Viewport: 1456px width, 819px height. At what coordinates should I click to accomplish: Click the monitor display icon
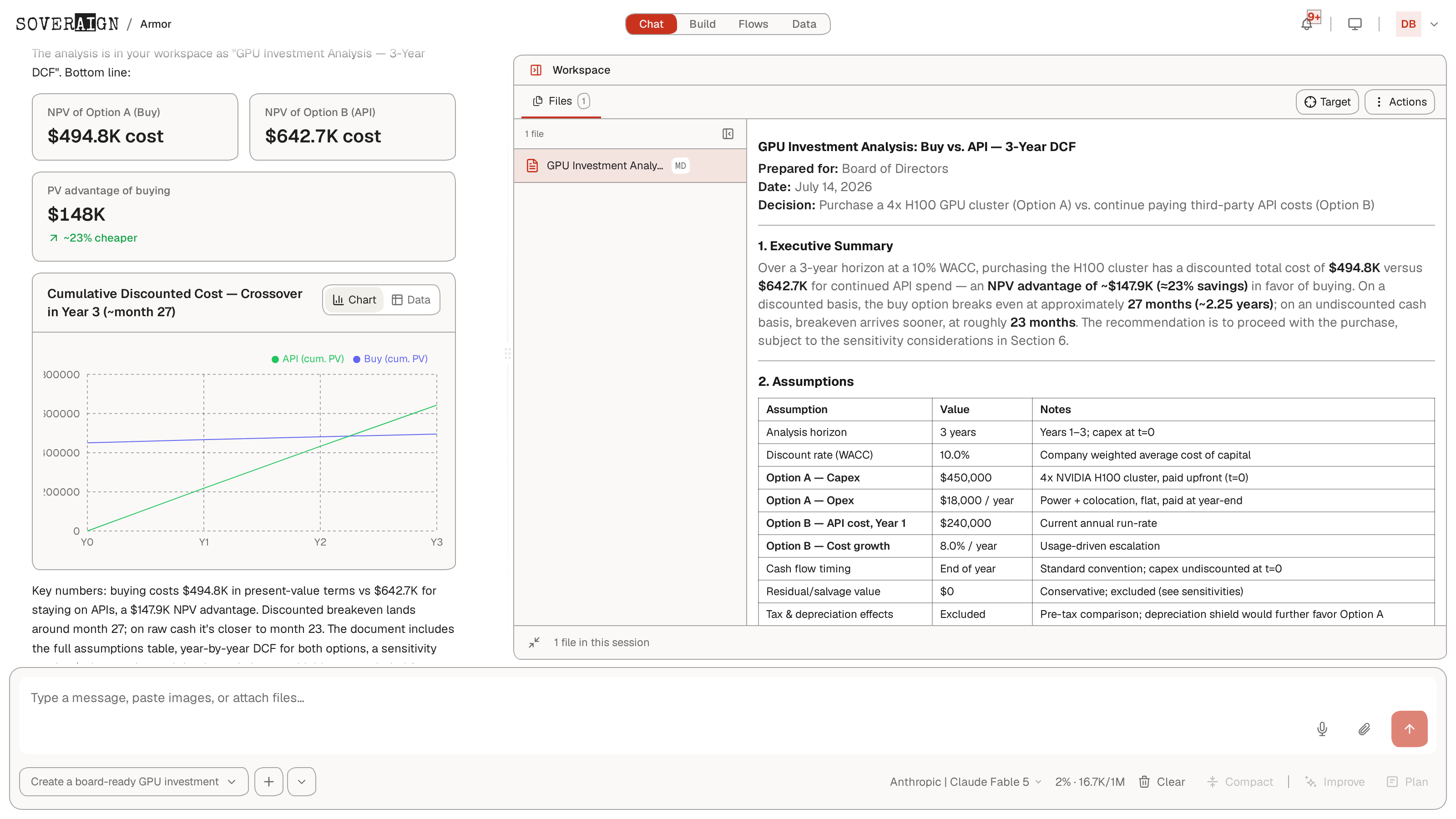click(x=1355, y=24)
